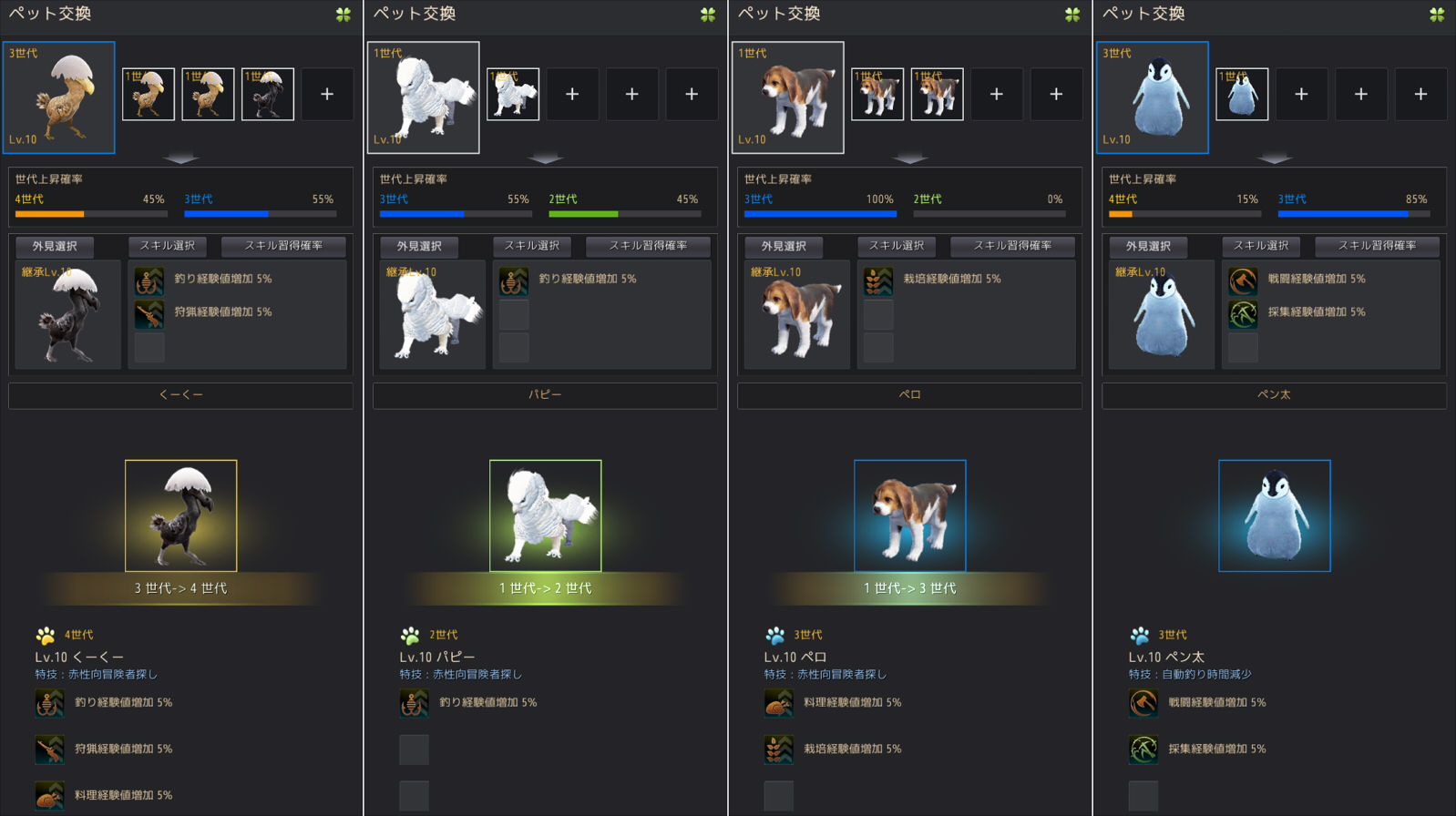Click the inherited appearance beagle image
This screenshot has height=816, width=1456.
(x=797, y=314)
